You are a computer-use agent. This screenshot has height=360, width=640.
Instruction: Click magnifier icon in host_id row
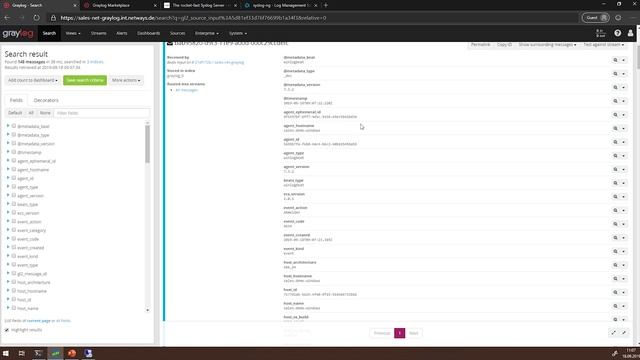(615, 293)
